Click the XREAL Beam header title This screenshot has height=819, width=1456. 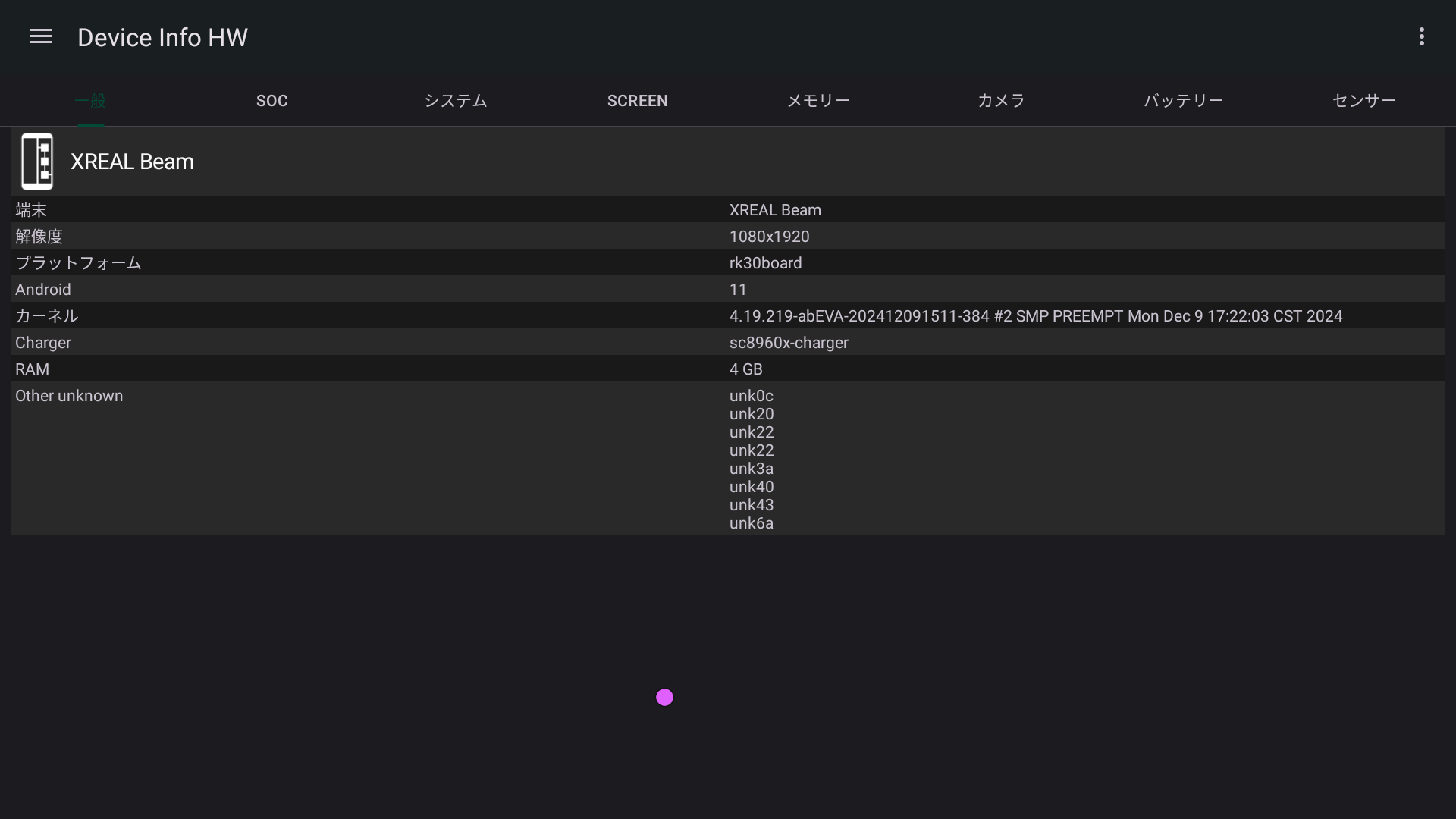tap(132, 162)
